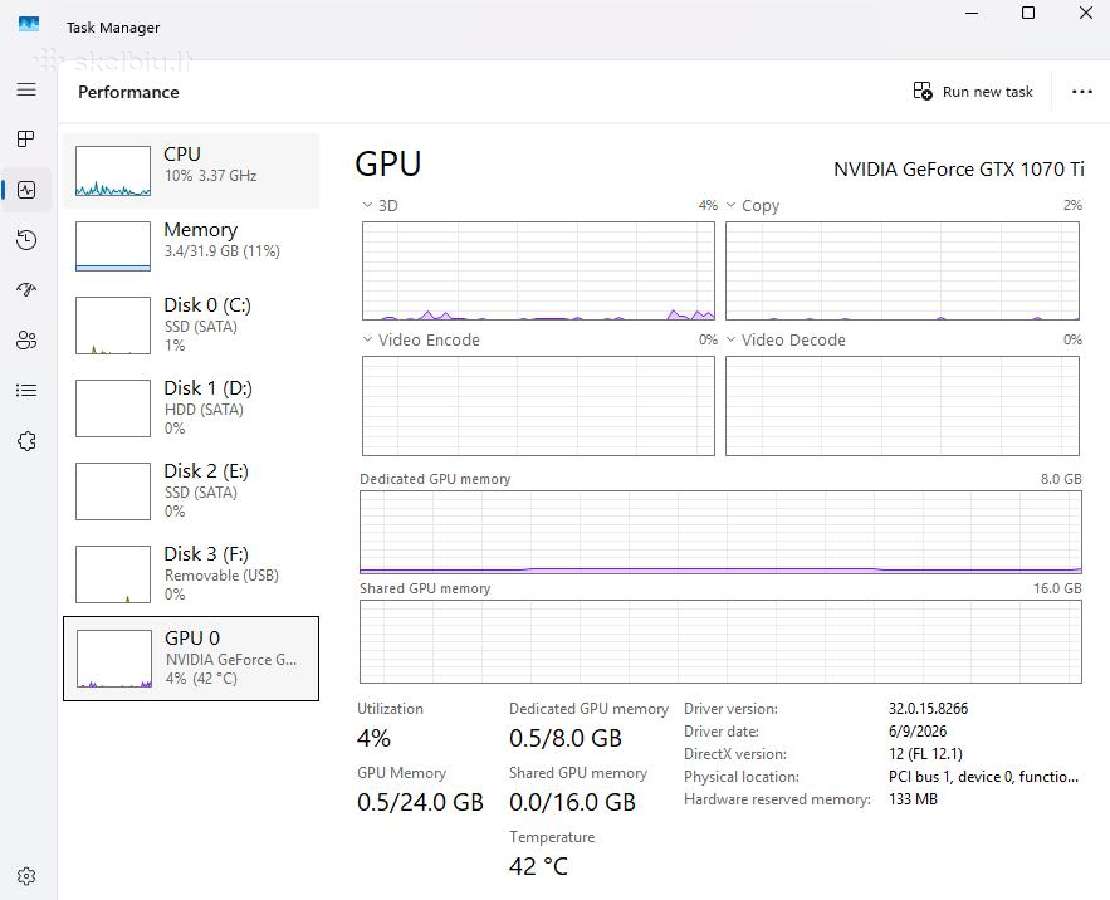Open the Processes page icon

(x=26, y=139)
